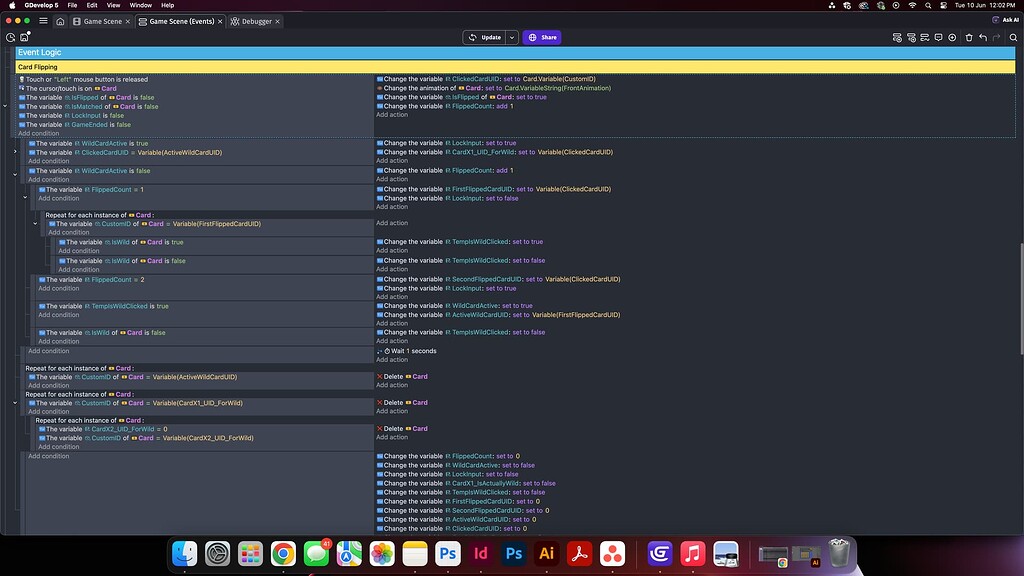The width and height of the screenshot is (1024, 576).
Task: Close the Debugger tab
Action: (278, 22)
